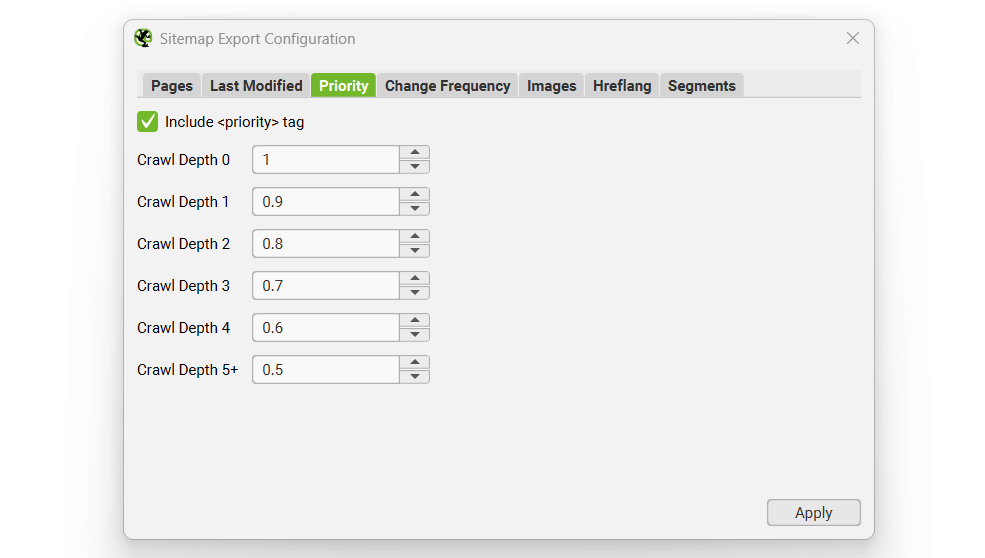
Task: Apply the sitemap export settings
Action: (814, 513)
